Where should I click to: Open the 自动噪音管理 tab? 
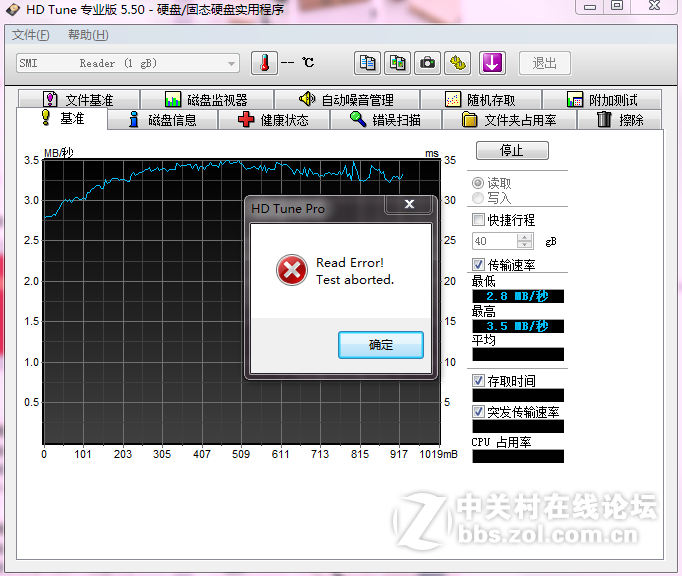click(347, 100)
